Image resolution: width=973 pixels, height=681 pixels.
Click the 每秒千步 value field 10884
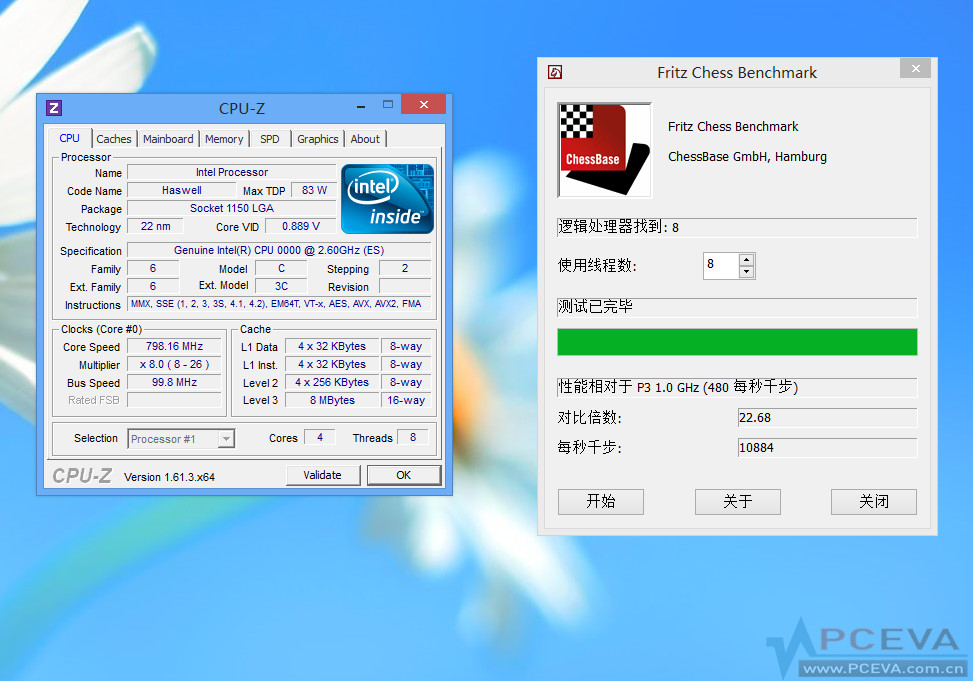[x=827, y=448]
